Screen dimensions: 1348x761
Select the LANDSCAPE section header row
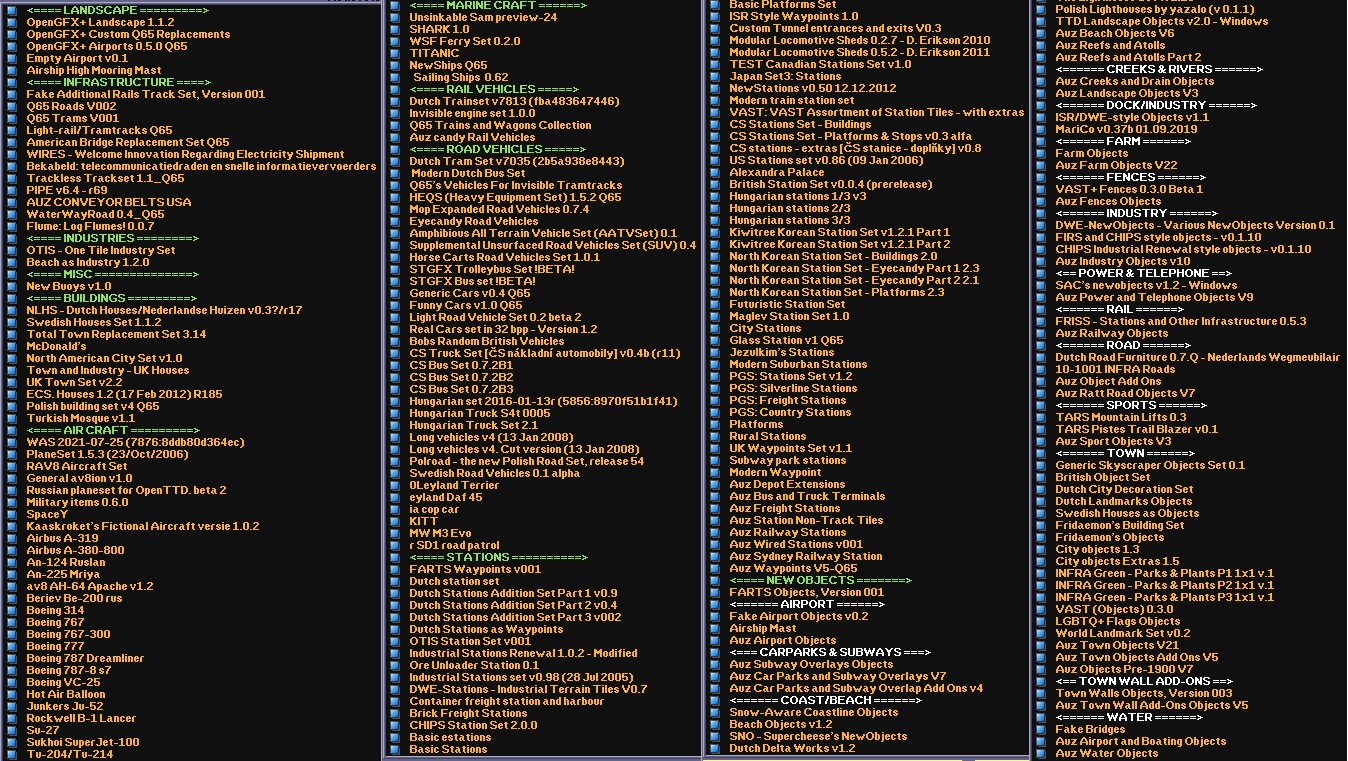tap(118, 9)
